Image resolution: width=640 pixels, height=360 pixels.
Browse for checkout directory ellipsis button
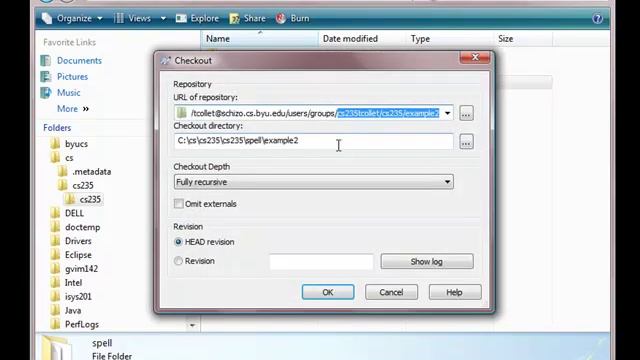(466, 142)
